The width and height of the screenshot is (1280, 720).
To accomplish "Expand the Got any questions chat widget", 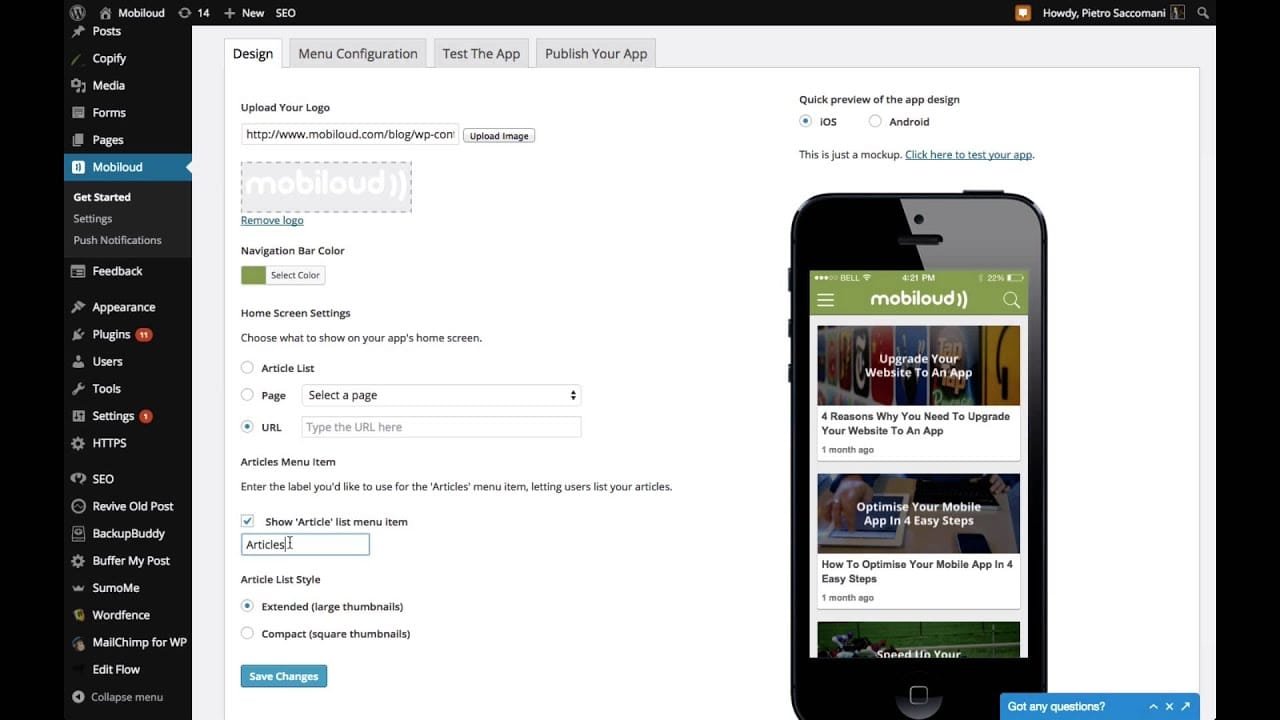I will (1185, 706).
